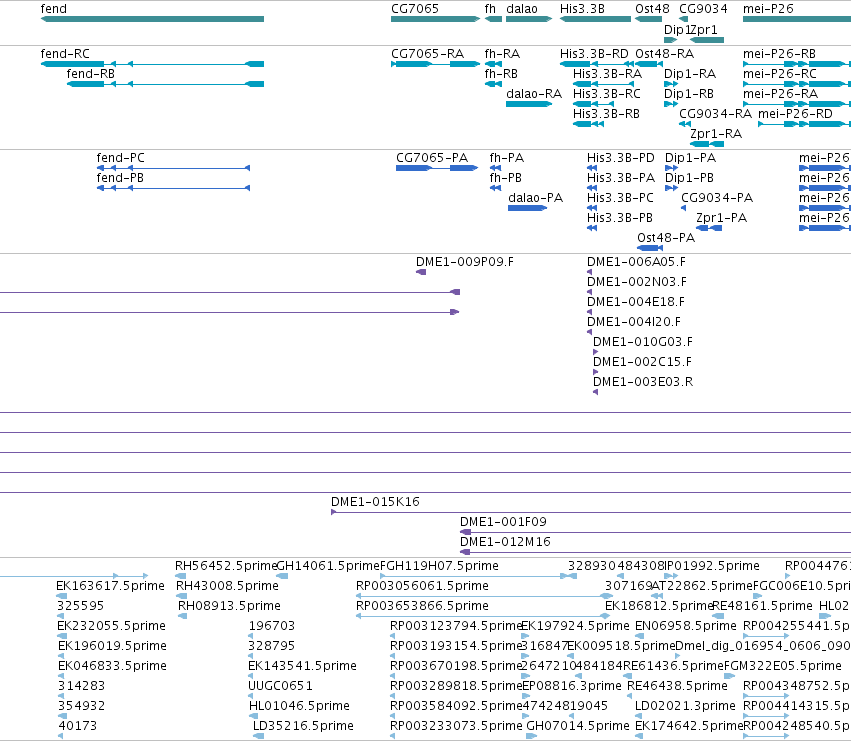851x741 pixels.
Task: Click the Ost48 gene label
Action: [x=652, y=9]
